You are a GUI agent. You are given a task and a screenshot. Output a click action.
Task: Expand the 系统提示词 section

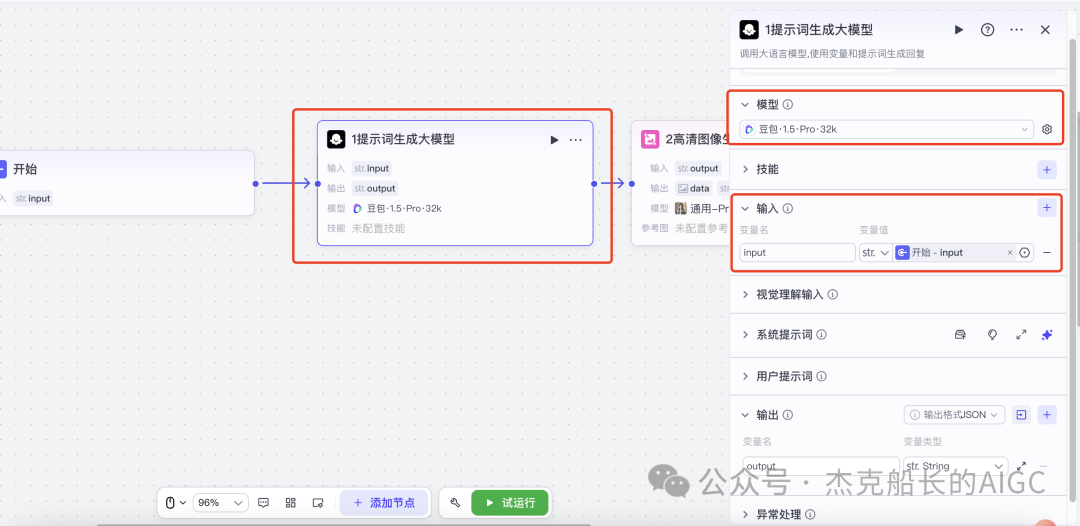pos(745,335)
